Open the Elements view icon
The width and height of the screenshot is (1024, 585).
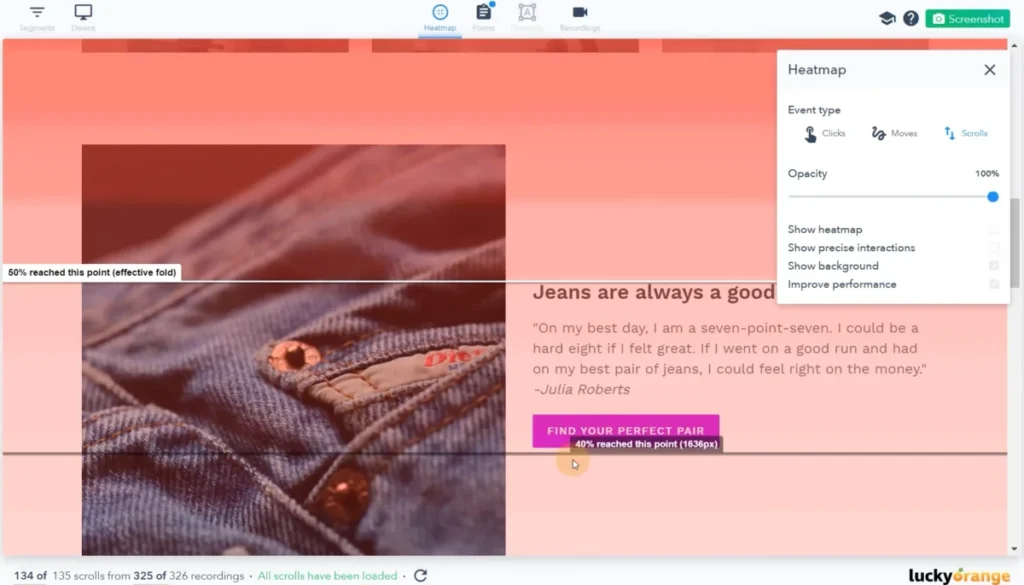point(527,12)
